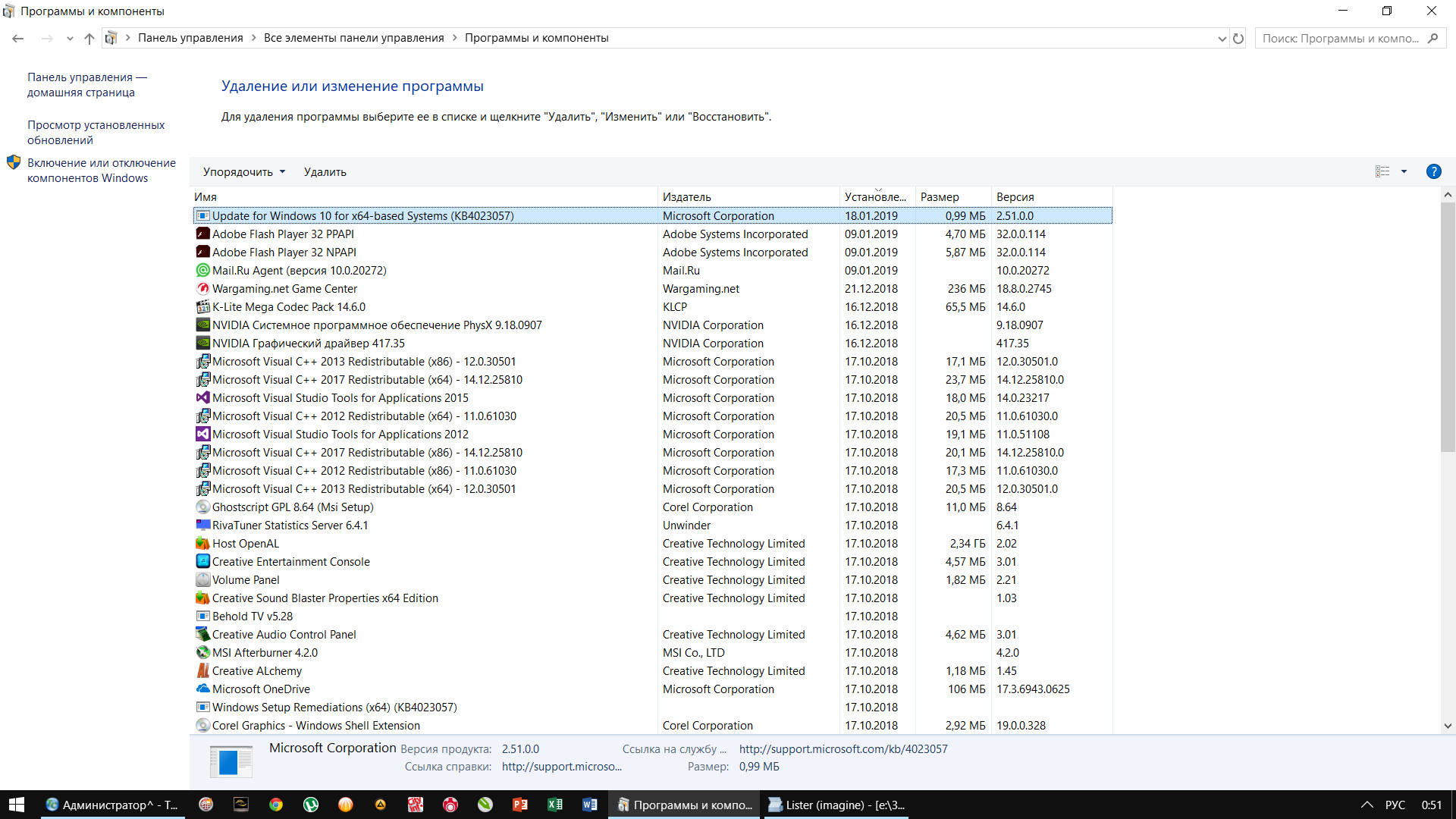Expand the address bar history dropdown

(1222, 39)
